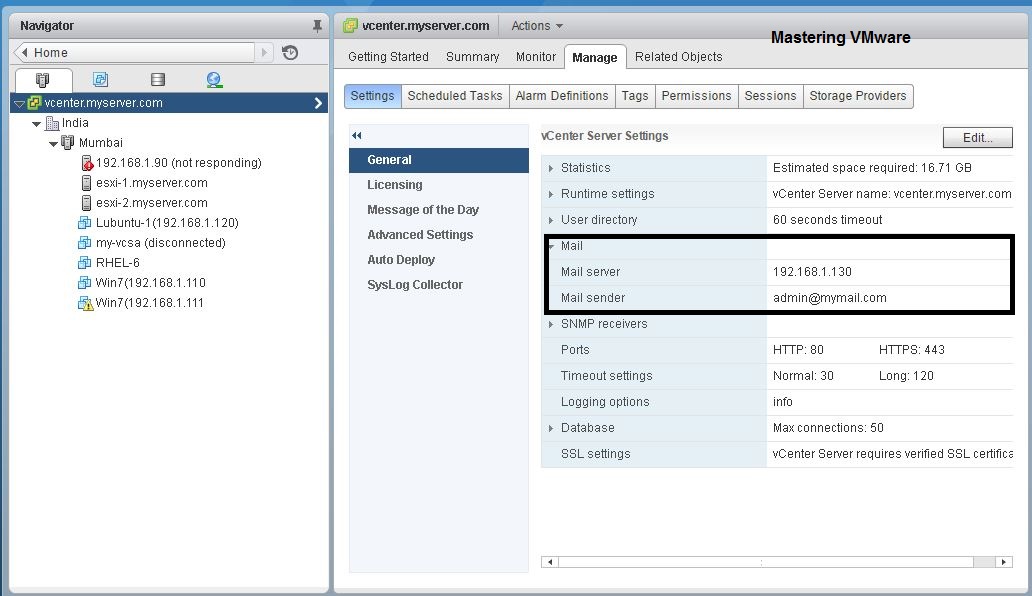Click the my-vcsa virtual machine icon

(84, 243)
